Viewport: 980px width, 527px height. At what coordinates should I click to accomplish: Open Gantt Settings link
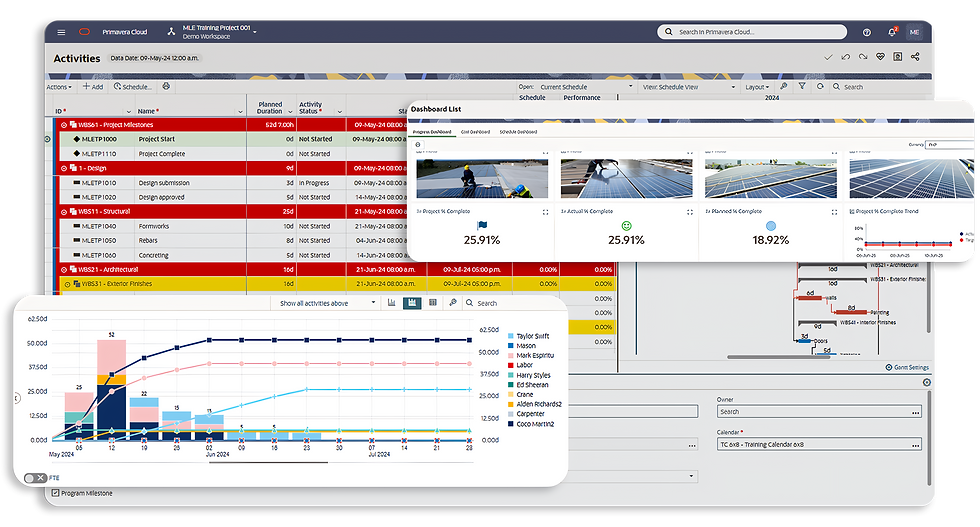pos(907,367)
